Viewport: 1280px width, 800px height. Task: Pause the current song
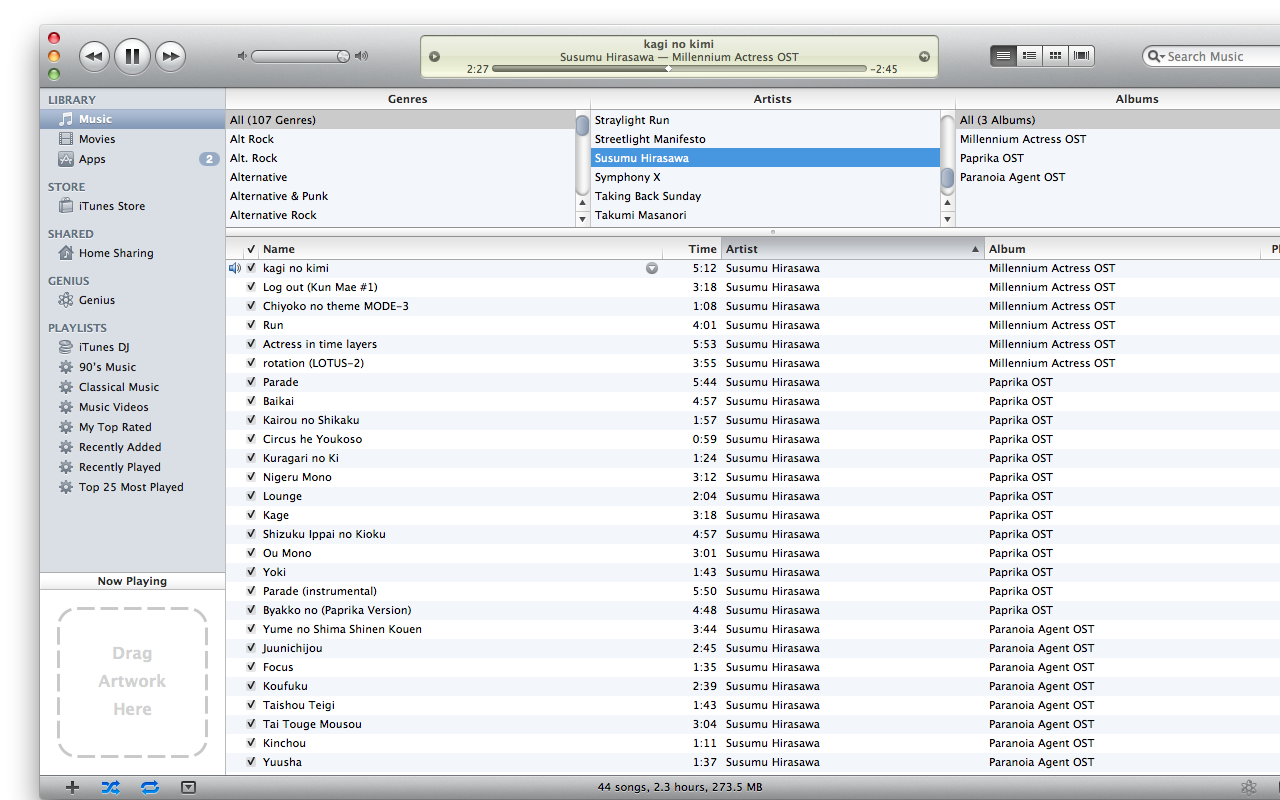tap(132, 56)
